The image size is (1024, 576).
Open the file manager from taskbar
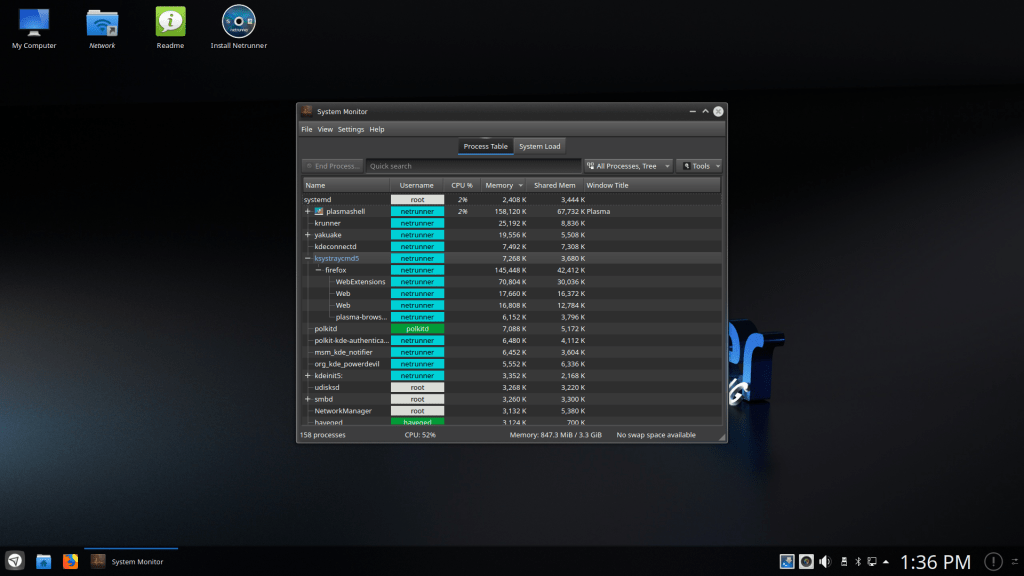[44, 562]
